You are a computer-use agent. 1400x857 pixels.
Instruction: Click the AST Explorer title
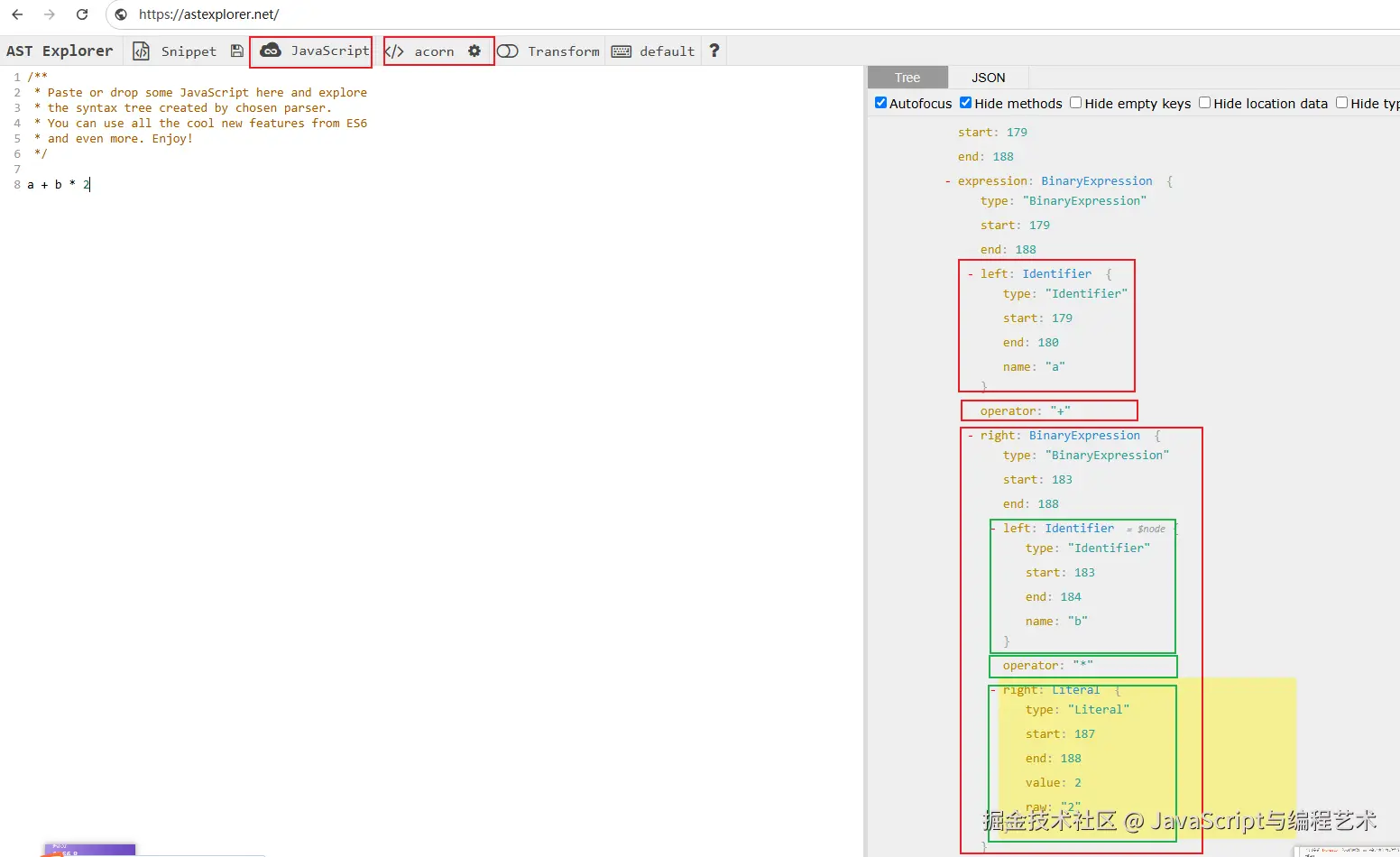[60, 51]
